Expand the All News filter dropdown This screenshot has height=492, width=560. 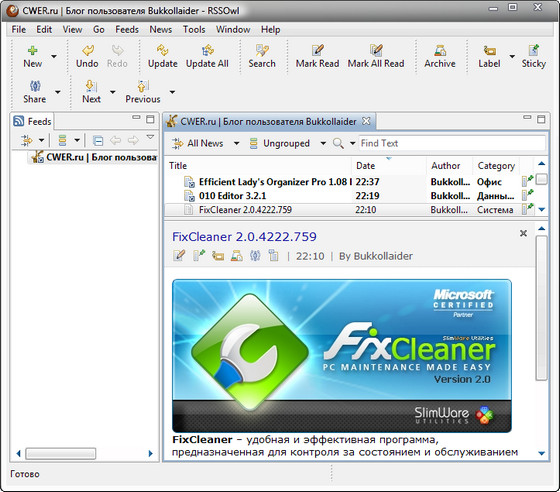236,144
